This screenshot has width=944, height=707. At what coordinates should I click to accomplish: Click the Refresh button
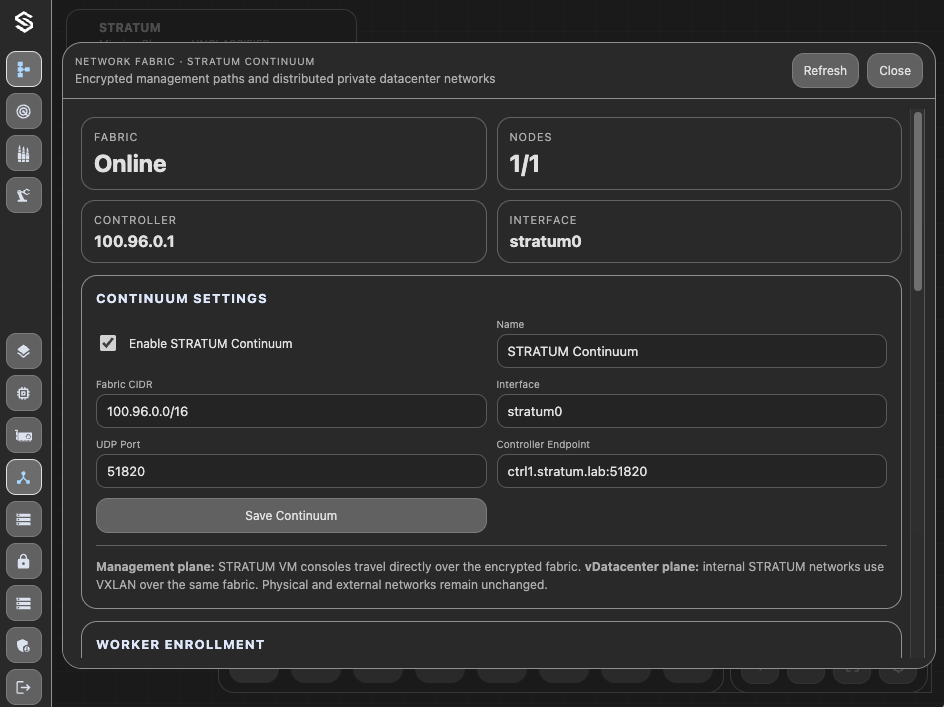(x=825, y=70)
